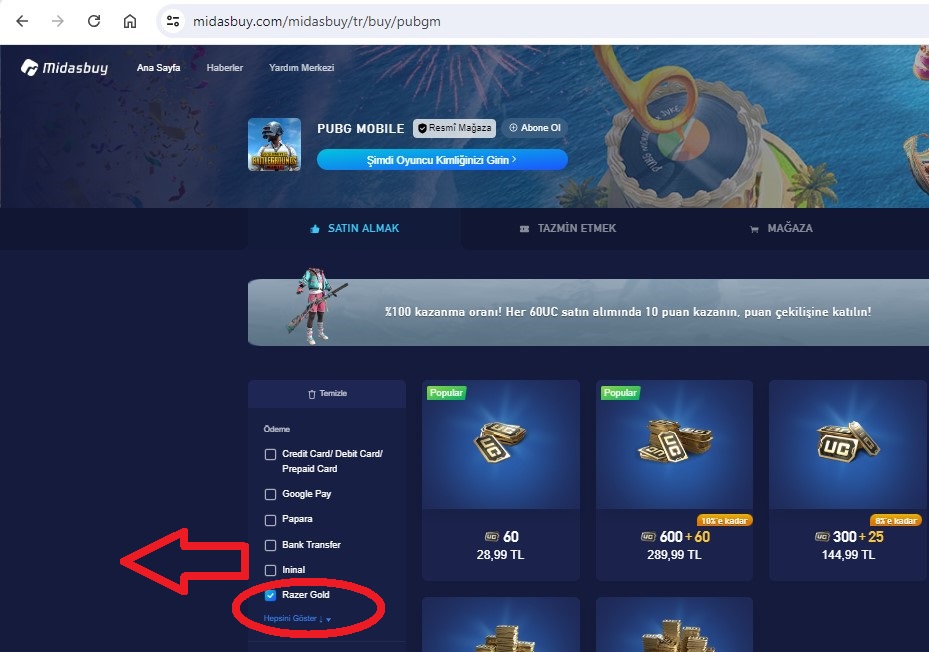Click the site info icon in address bar
Viewport: 929px width, 652px height.
point(173,21)
